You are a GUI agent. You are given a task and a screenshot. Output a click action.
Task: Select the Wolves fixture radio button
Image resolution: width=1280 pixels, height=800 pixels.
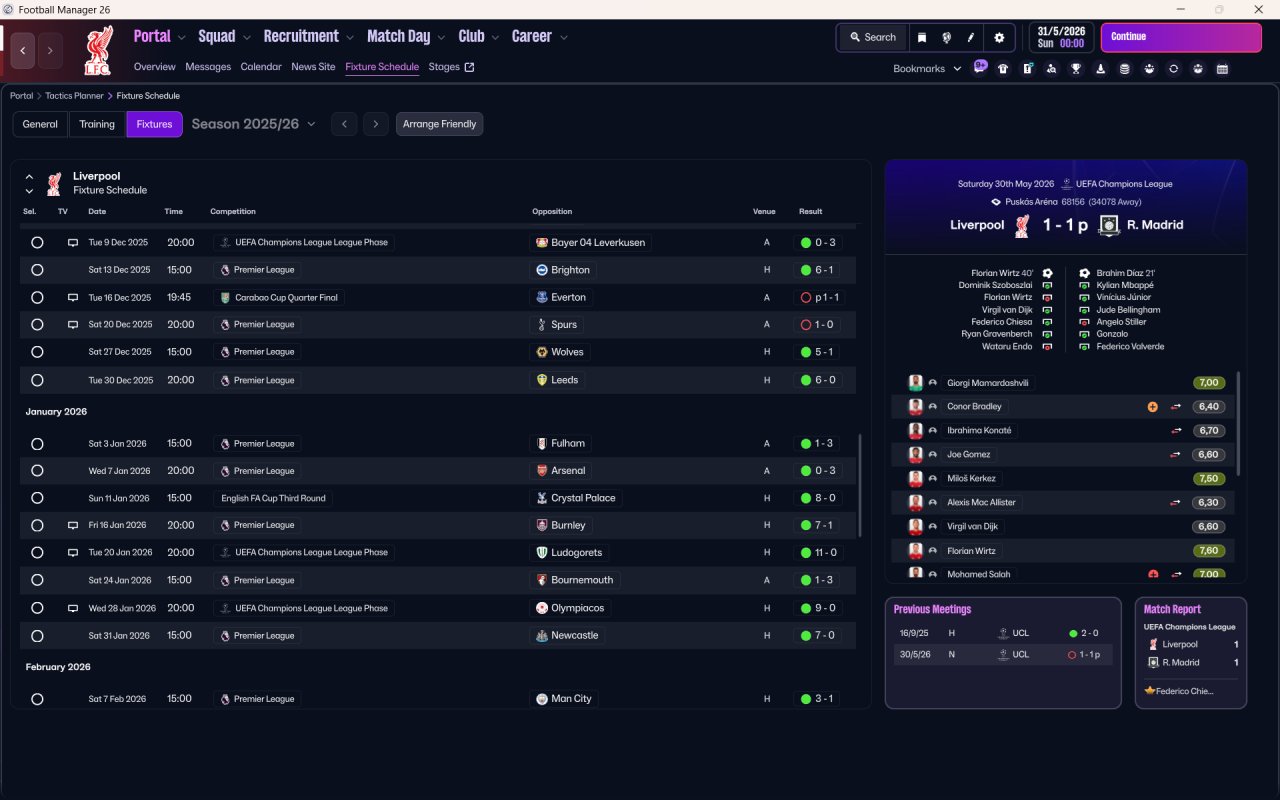(37, 352)
